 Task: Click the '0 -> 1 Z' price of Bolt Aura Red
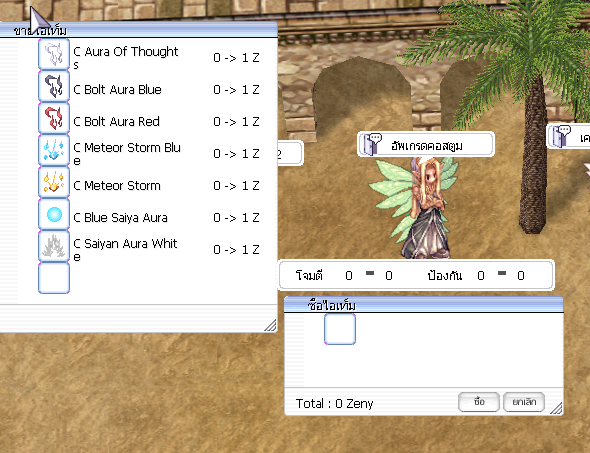pyautogui.click(x=236, y=122)
